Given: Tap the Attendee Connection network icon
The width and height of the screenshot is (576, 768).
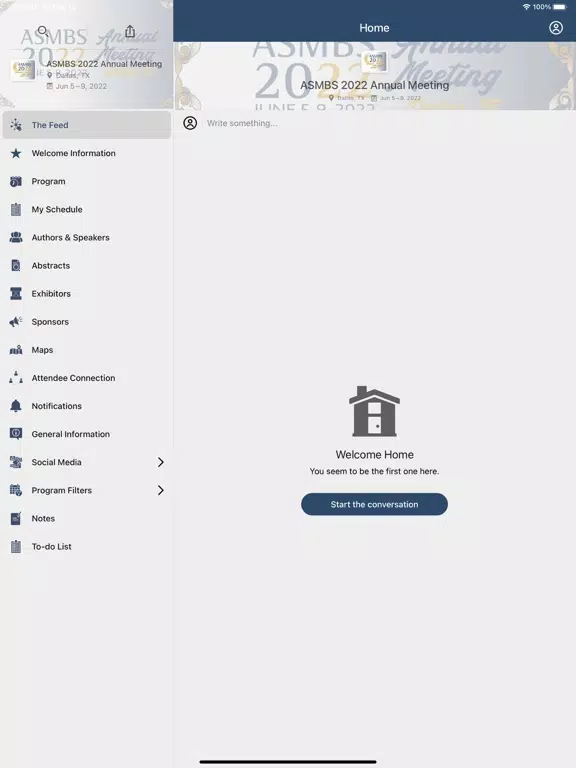Looking at the screenshot, I should pyautogui.click(x=16, y=378).
